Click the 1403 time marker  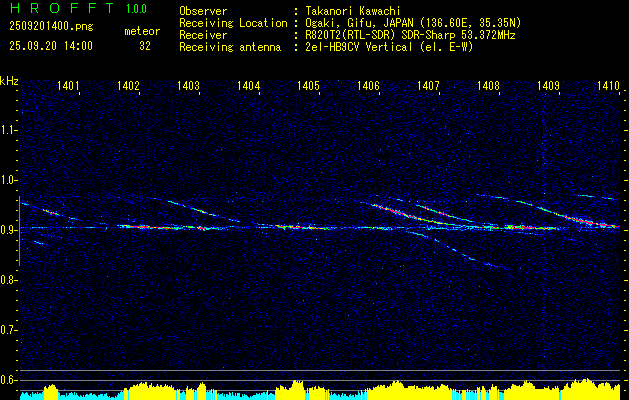click(188, 85)
